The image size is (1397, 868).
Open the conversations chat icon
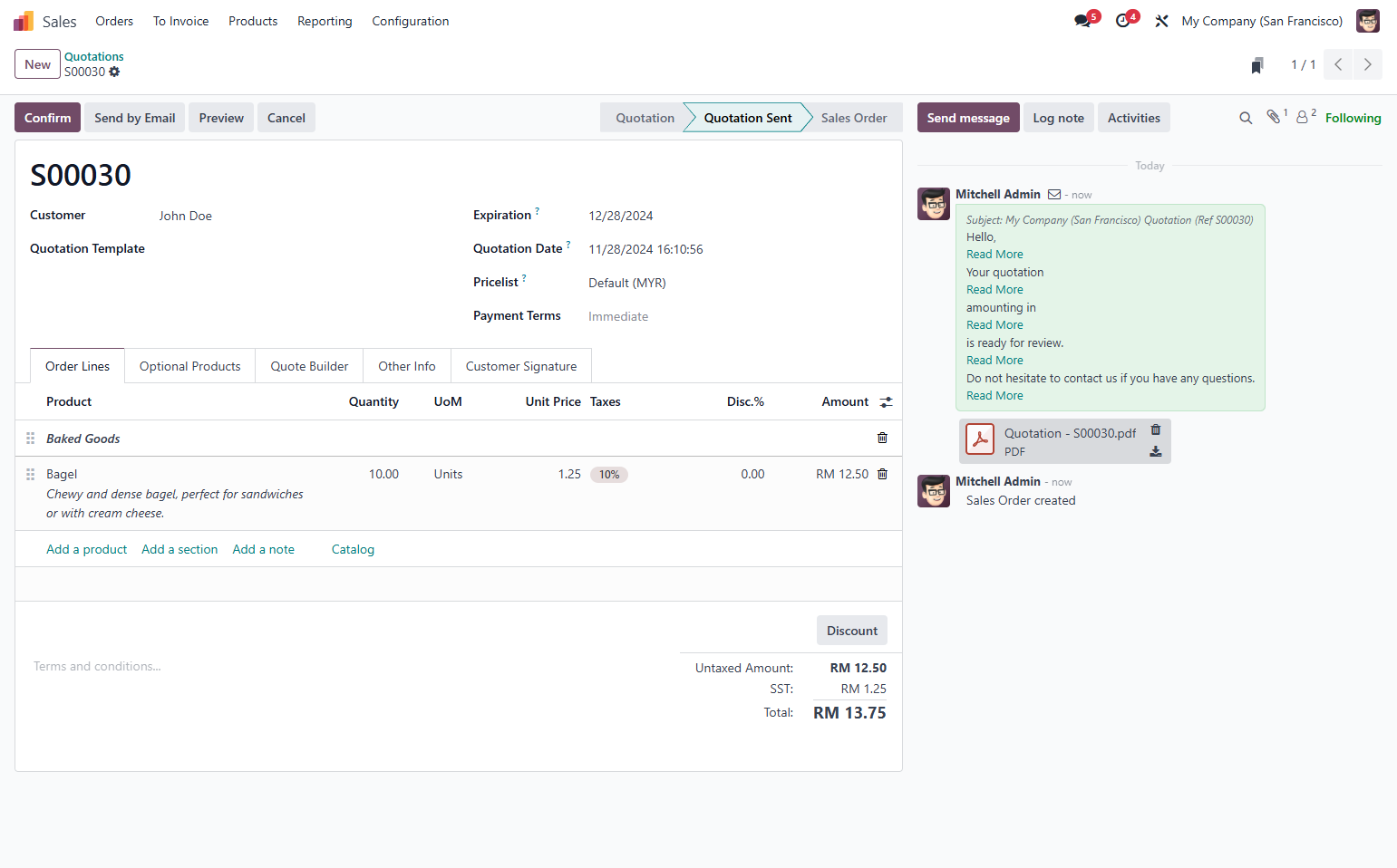point(1083,21)
